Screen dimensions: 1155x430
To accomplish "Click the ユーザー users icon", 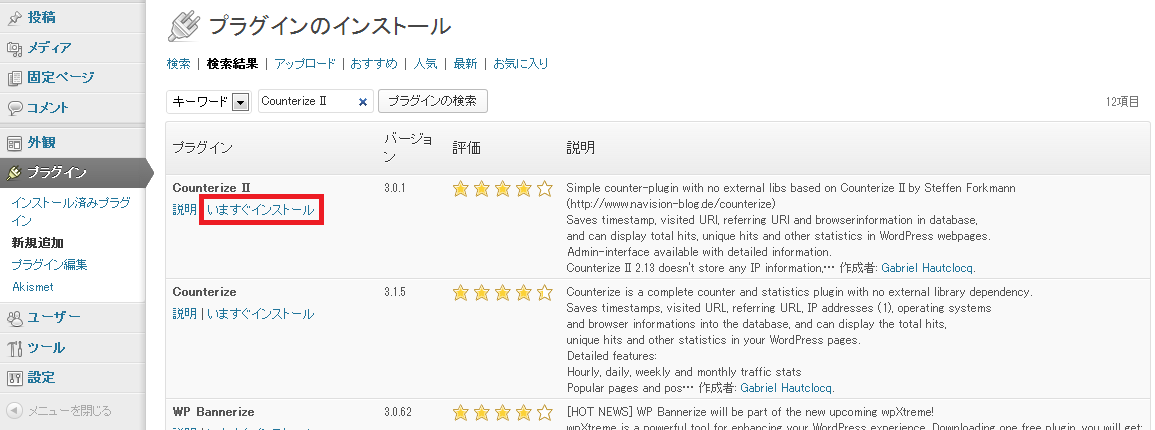I will click(14, 317).
